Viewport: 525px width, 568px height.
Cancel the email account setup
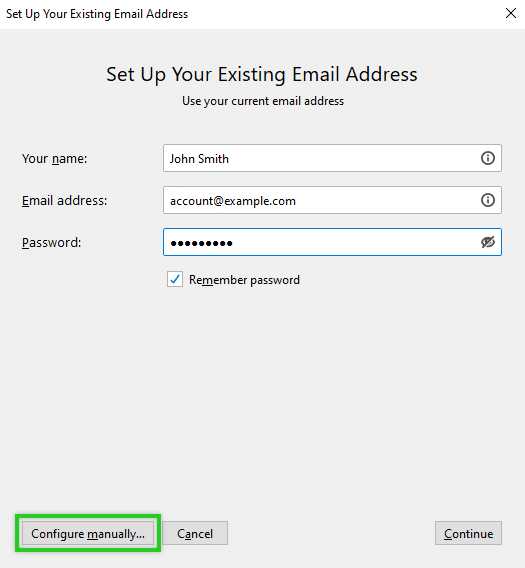[195, 533]
